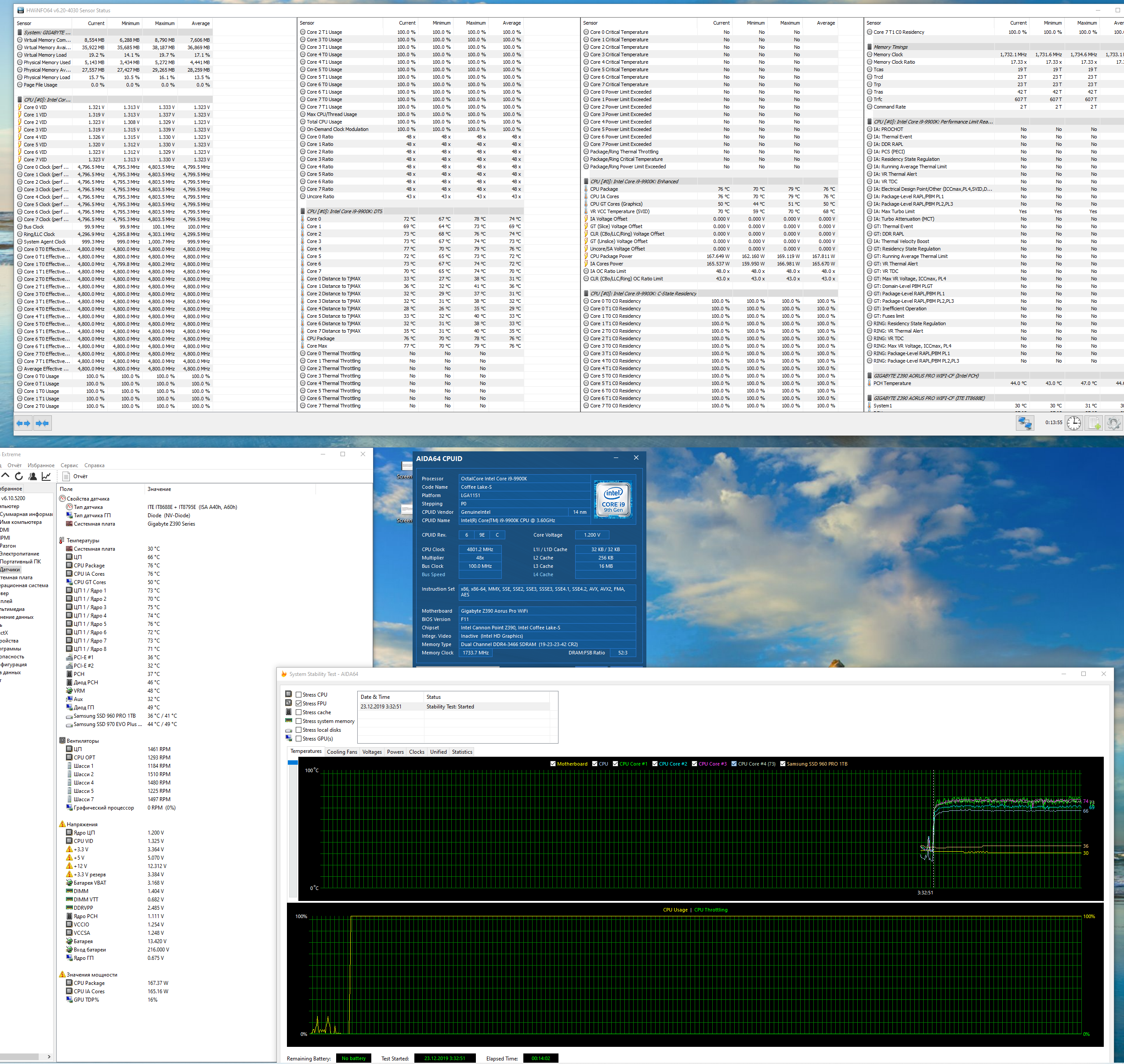Image resolution: width=1124 pixels, height=1064 pixels.
Task: Click horizontal scrollbar arrow in AIDA64 tree
Action: [x=49, y=1057]
